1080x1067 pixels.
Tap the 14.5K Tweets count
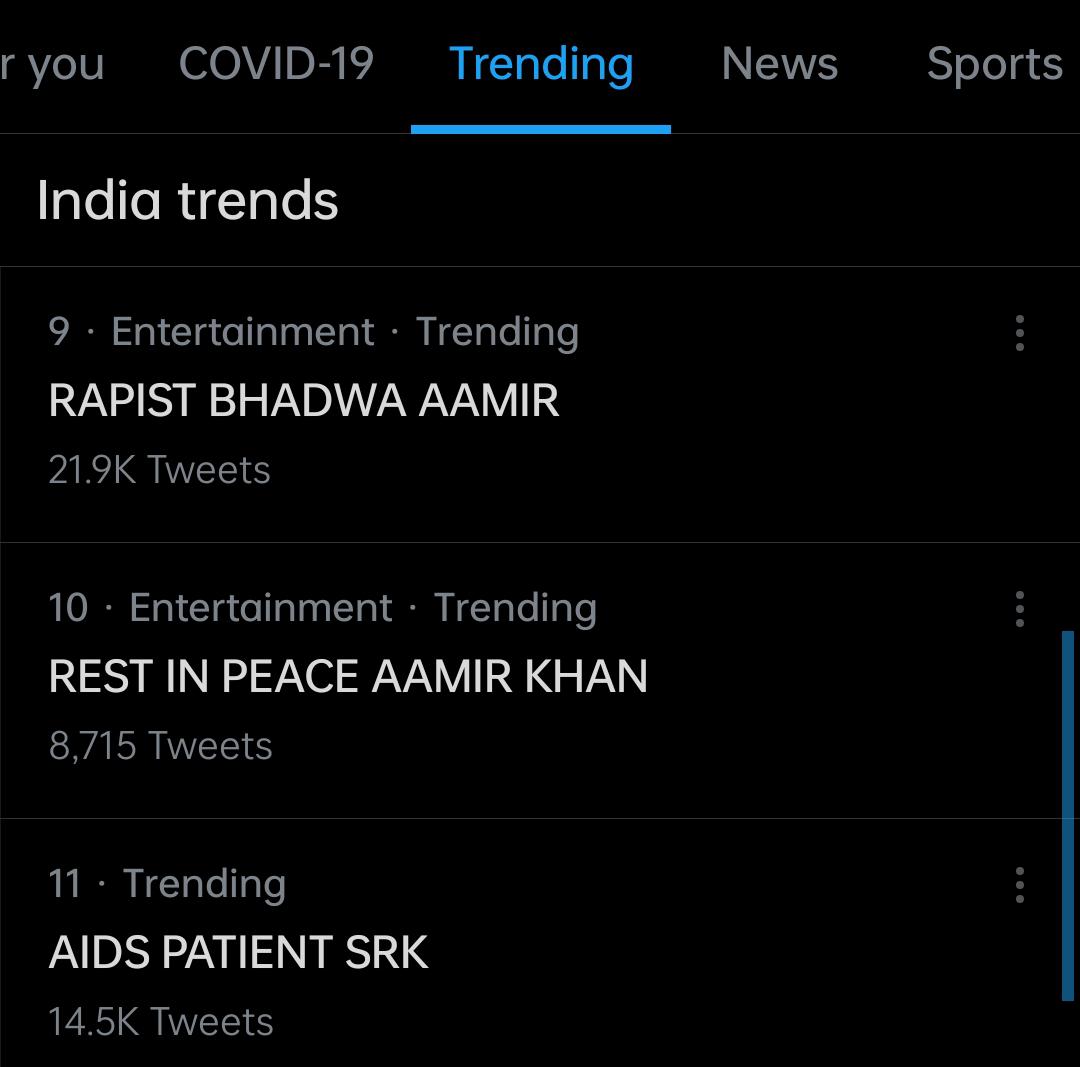point(160,1022)
